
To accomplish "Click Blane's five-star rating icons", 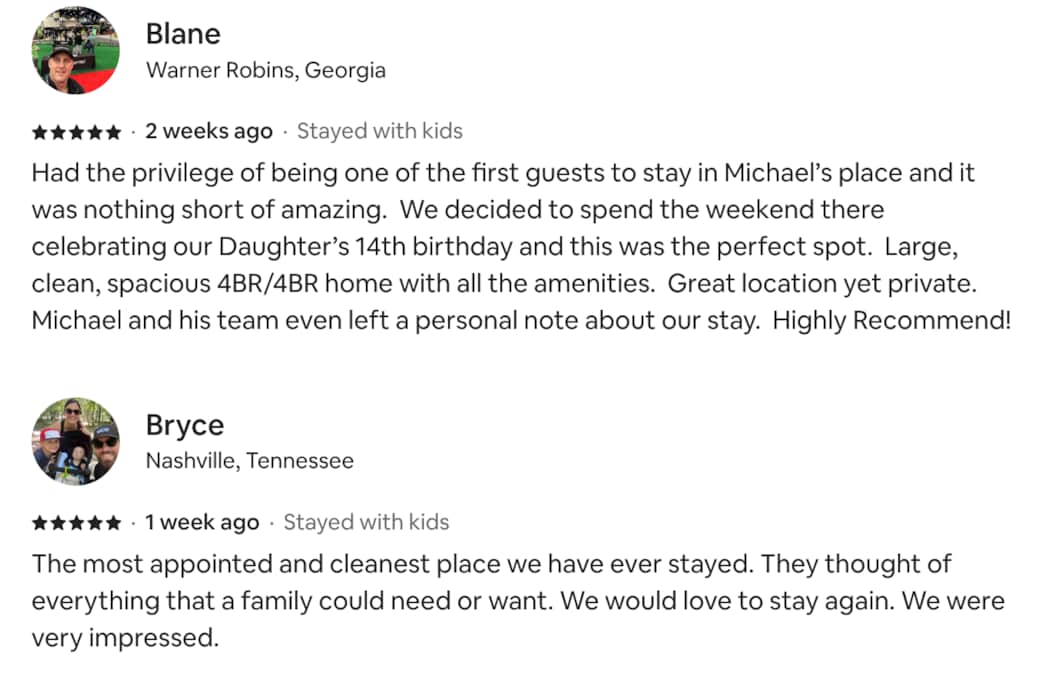I will point(77,132).
